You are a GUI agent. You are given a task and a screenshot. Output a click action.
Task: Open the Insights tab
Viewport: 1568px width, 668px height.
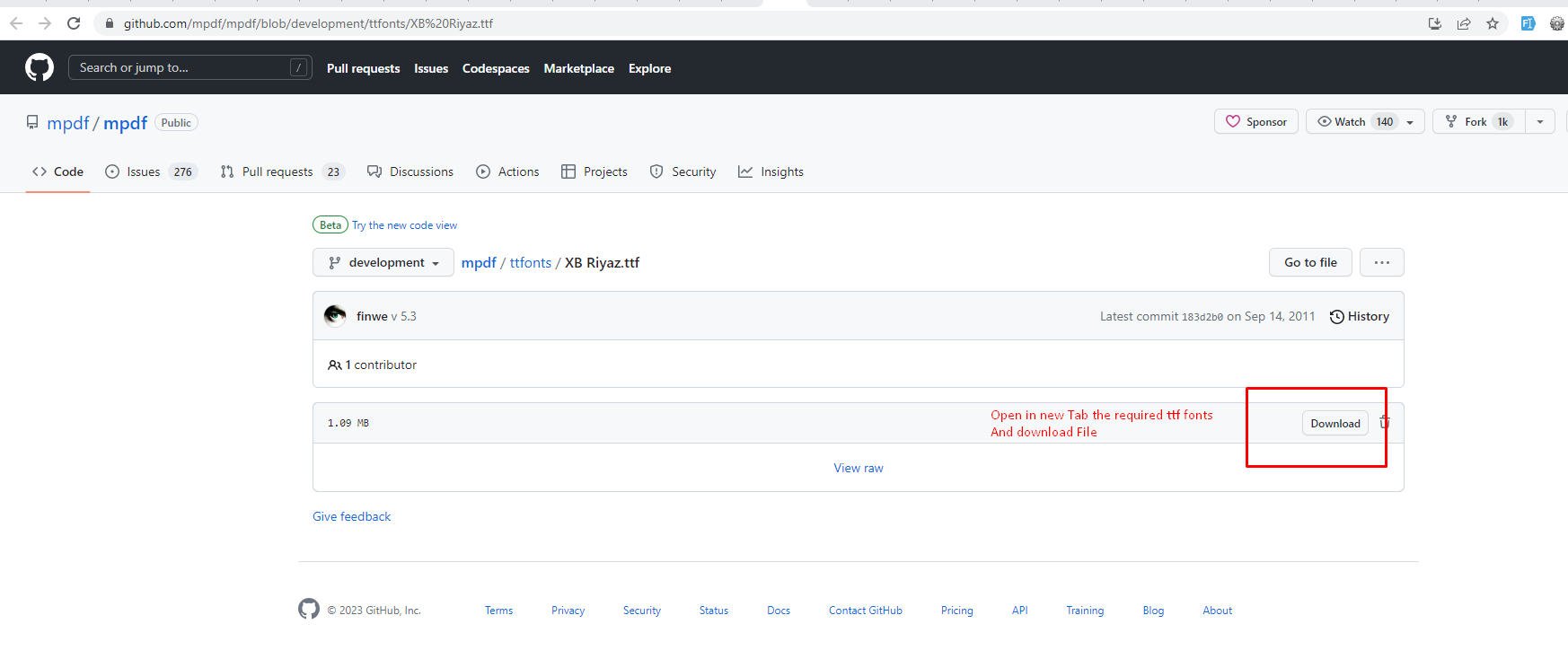coord(771,171)
